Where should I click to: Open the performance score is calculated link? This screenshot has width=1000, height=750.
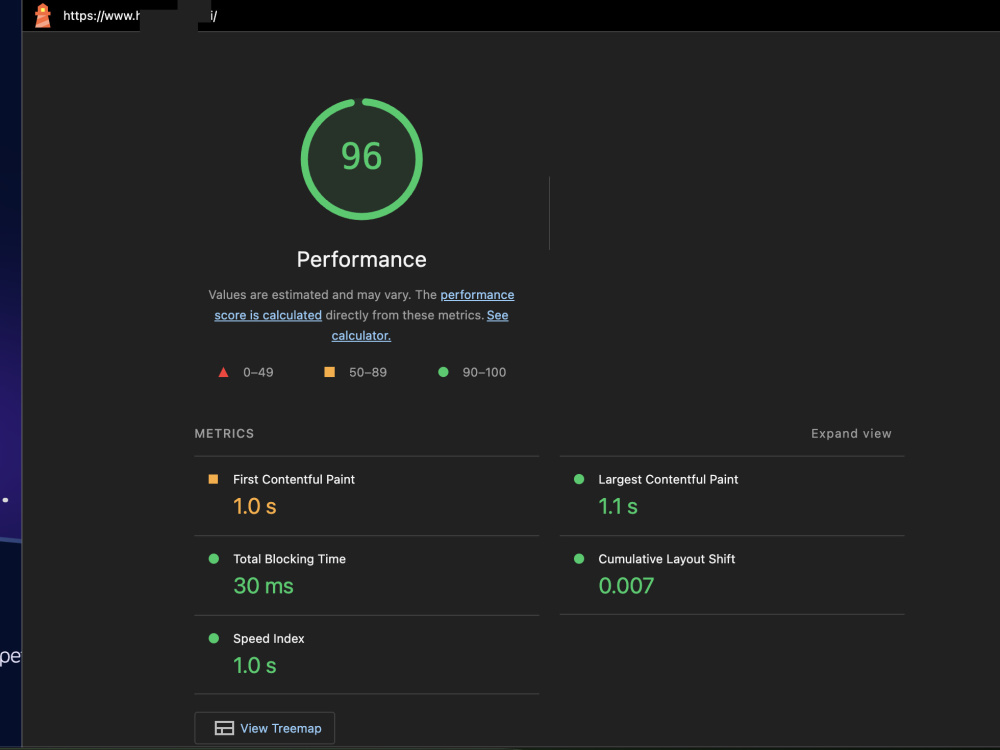pos(364,305)
